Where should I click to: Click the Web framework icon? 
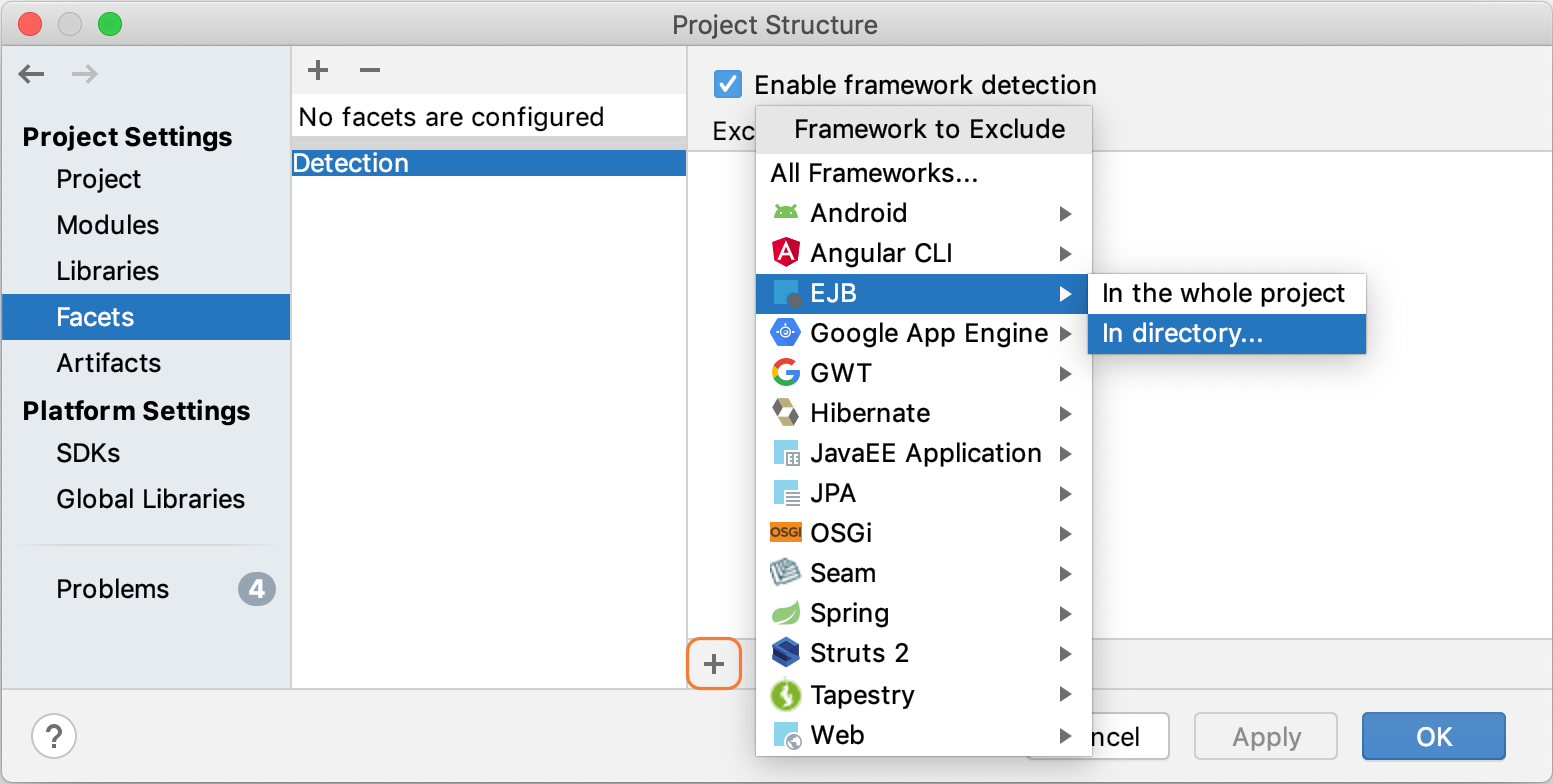point(786,735)
